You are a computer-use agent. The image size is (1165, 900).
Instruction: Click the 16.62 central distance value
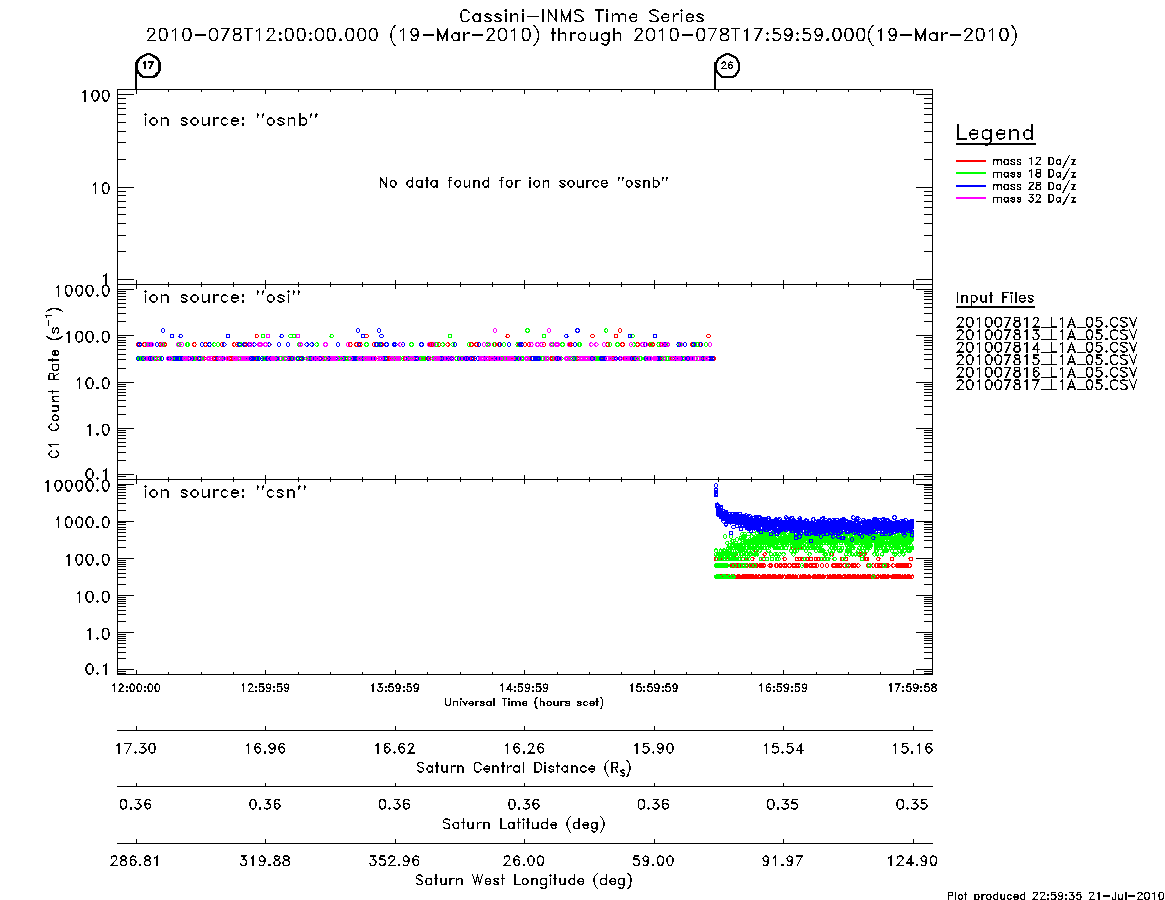click(x=395, y=748)
